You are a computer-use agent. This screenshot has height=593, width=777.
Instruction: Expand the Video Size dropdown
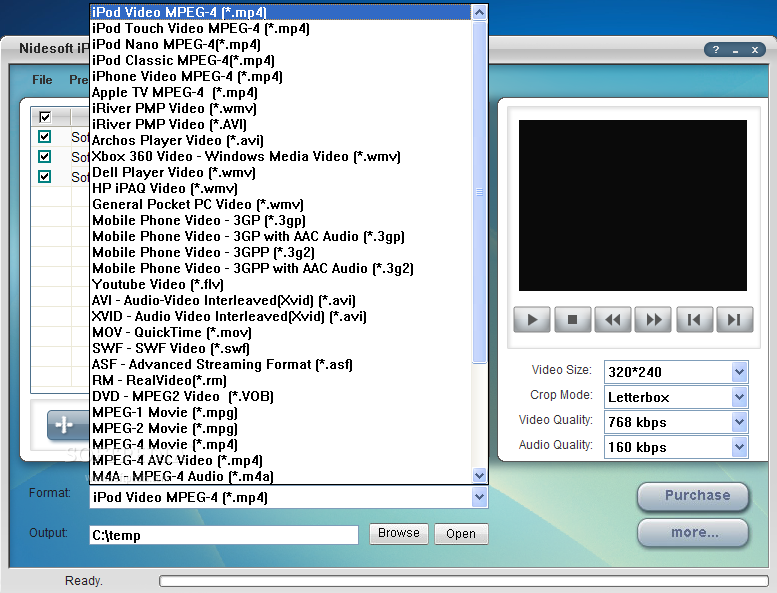coord(739,372)
